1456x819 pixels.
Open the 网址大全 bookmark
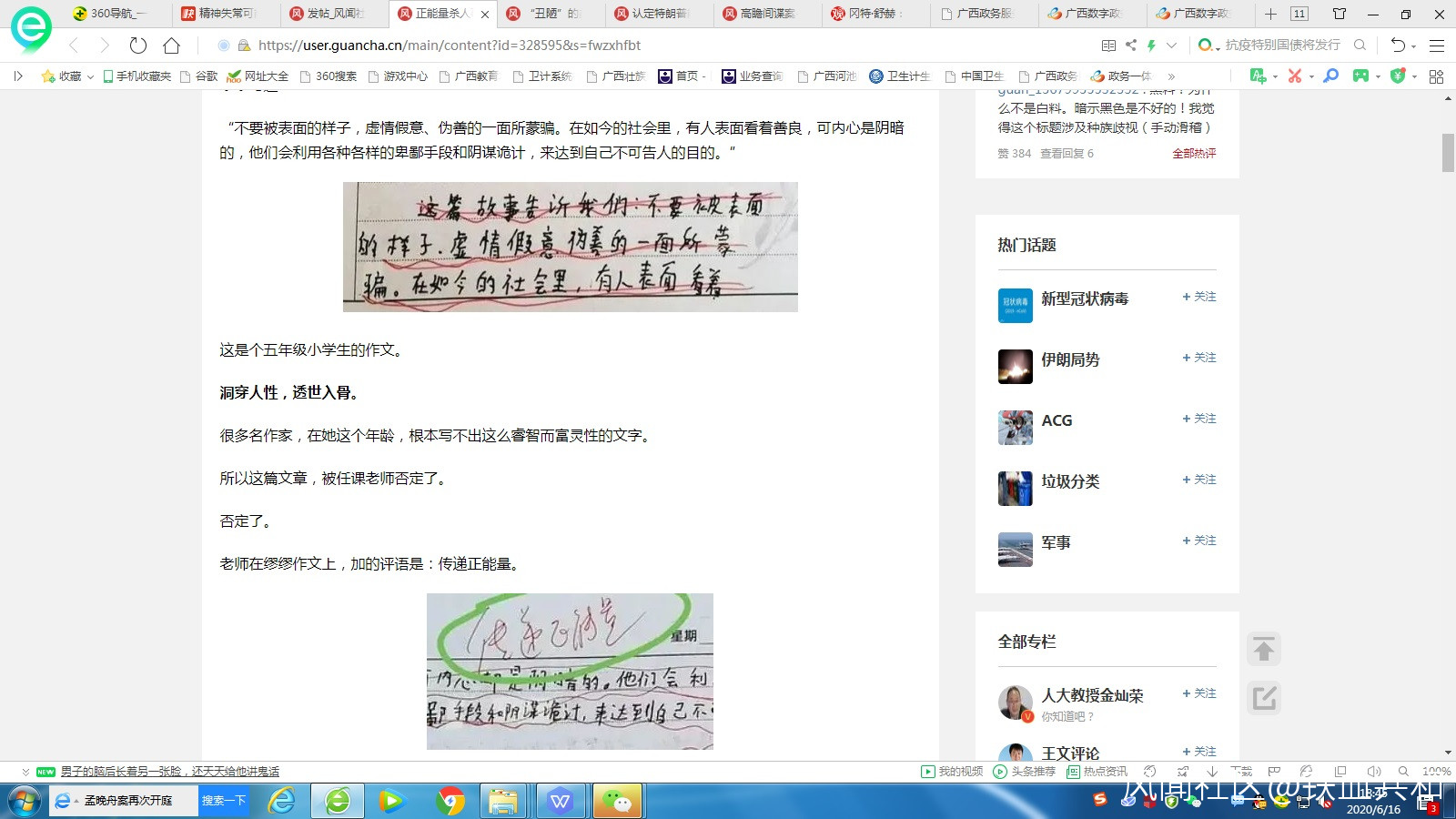258,76
